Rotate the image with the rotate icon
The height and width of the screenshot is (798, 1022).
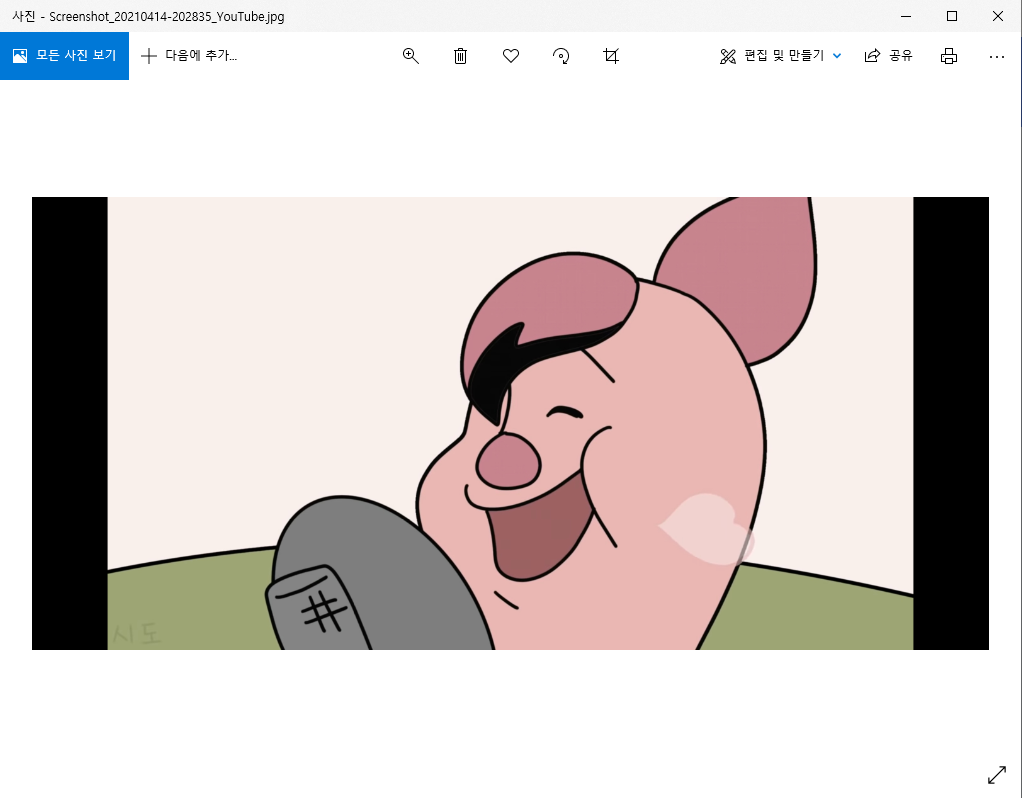pyautogui.click(x=561, y=56)
